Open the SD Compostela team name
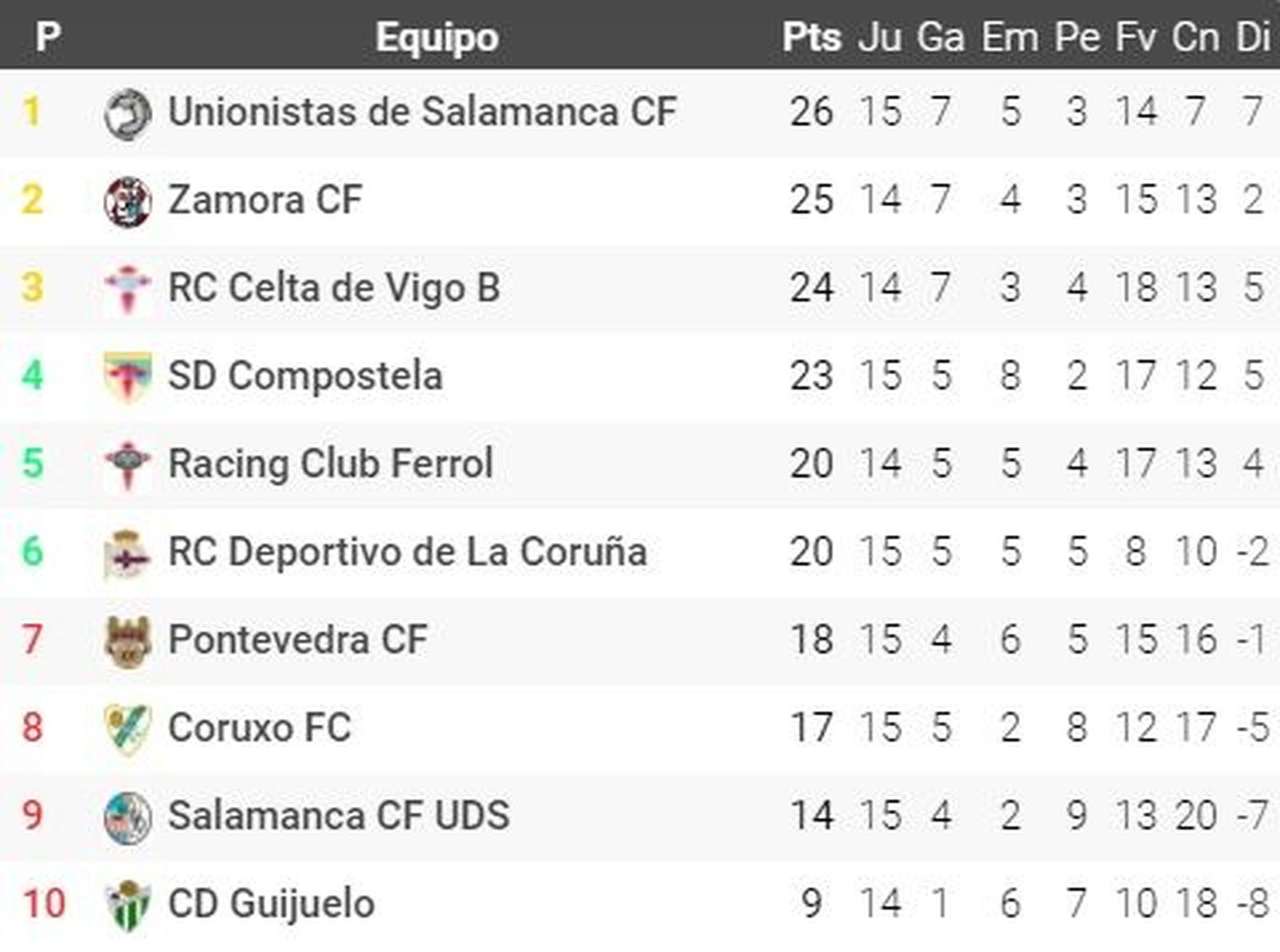Image resolution: width=1280 pixels, height=952 pixels. click(x=305, y=375)
